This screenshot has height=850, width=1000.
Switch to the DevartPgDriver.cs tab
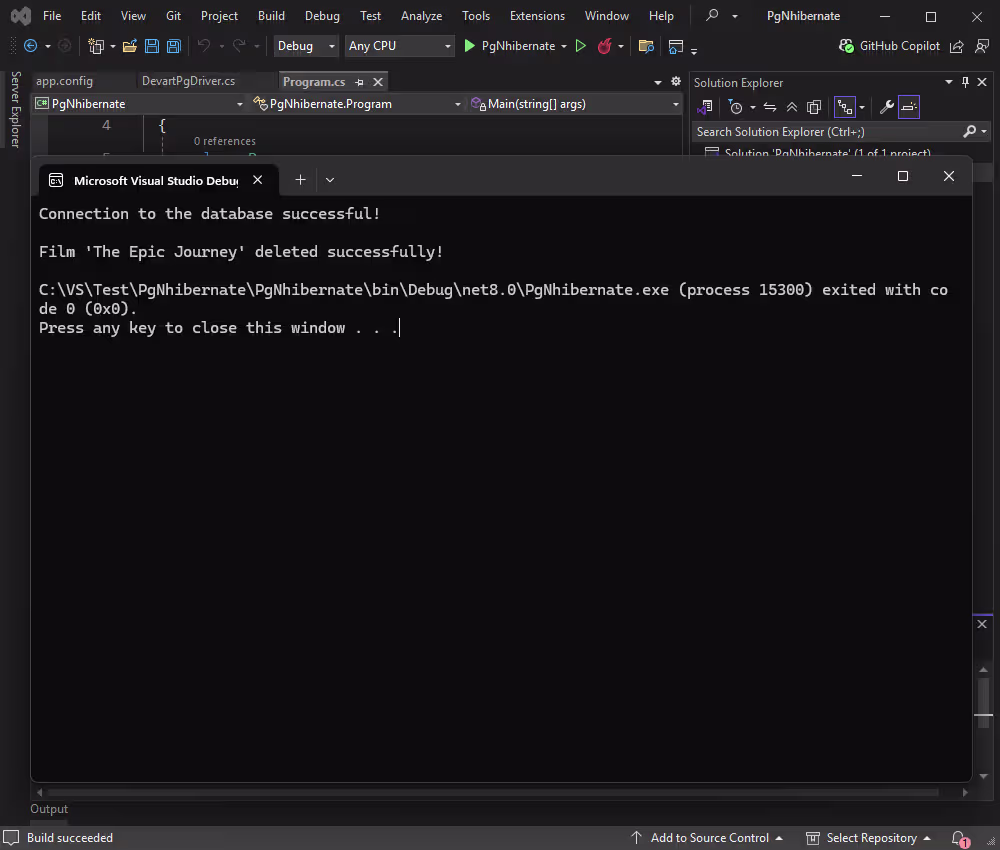(x=188, y=81)
